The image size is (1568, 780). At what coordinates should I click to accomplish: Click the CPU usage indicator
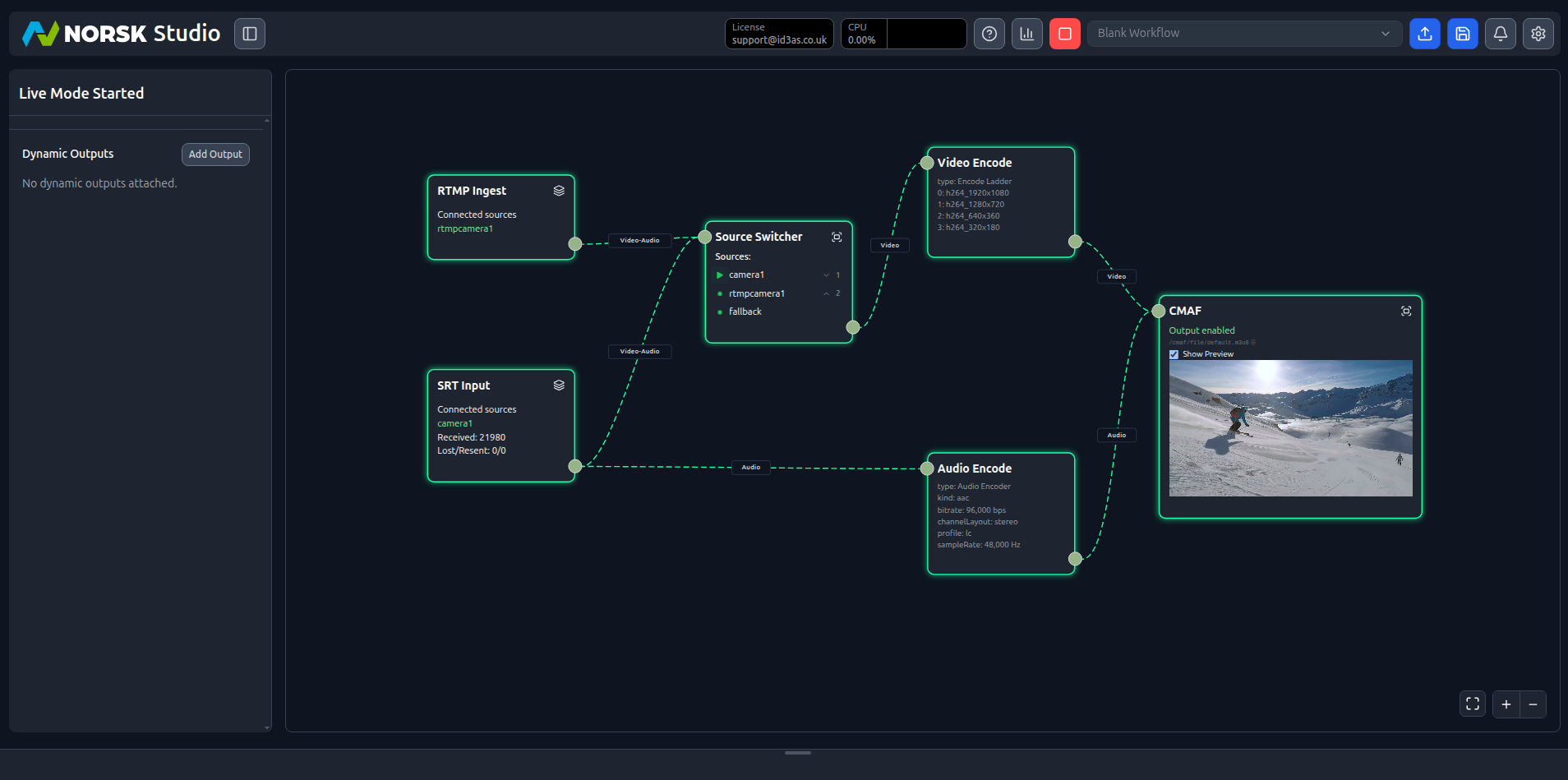903,34
